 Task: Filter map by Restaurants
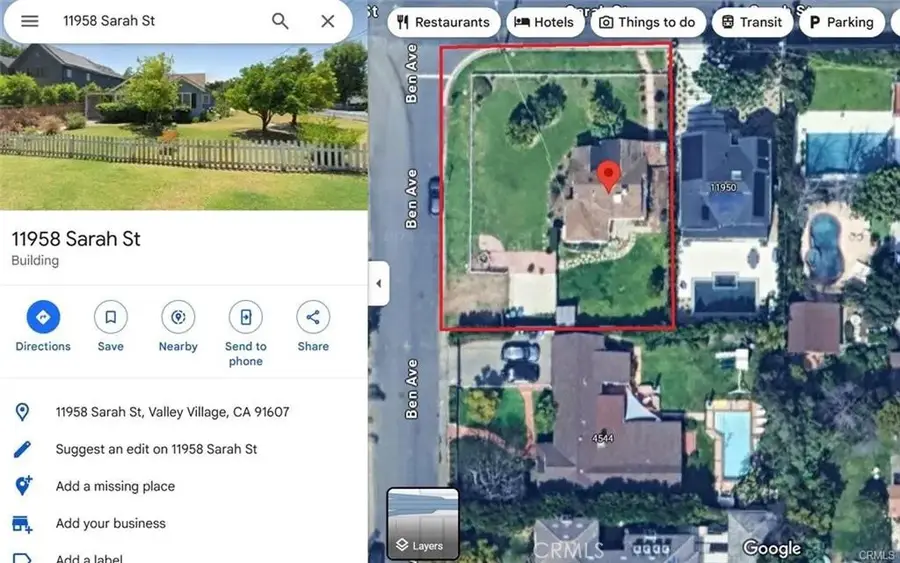(x=443, y=22)
